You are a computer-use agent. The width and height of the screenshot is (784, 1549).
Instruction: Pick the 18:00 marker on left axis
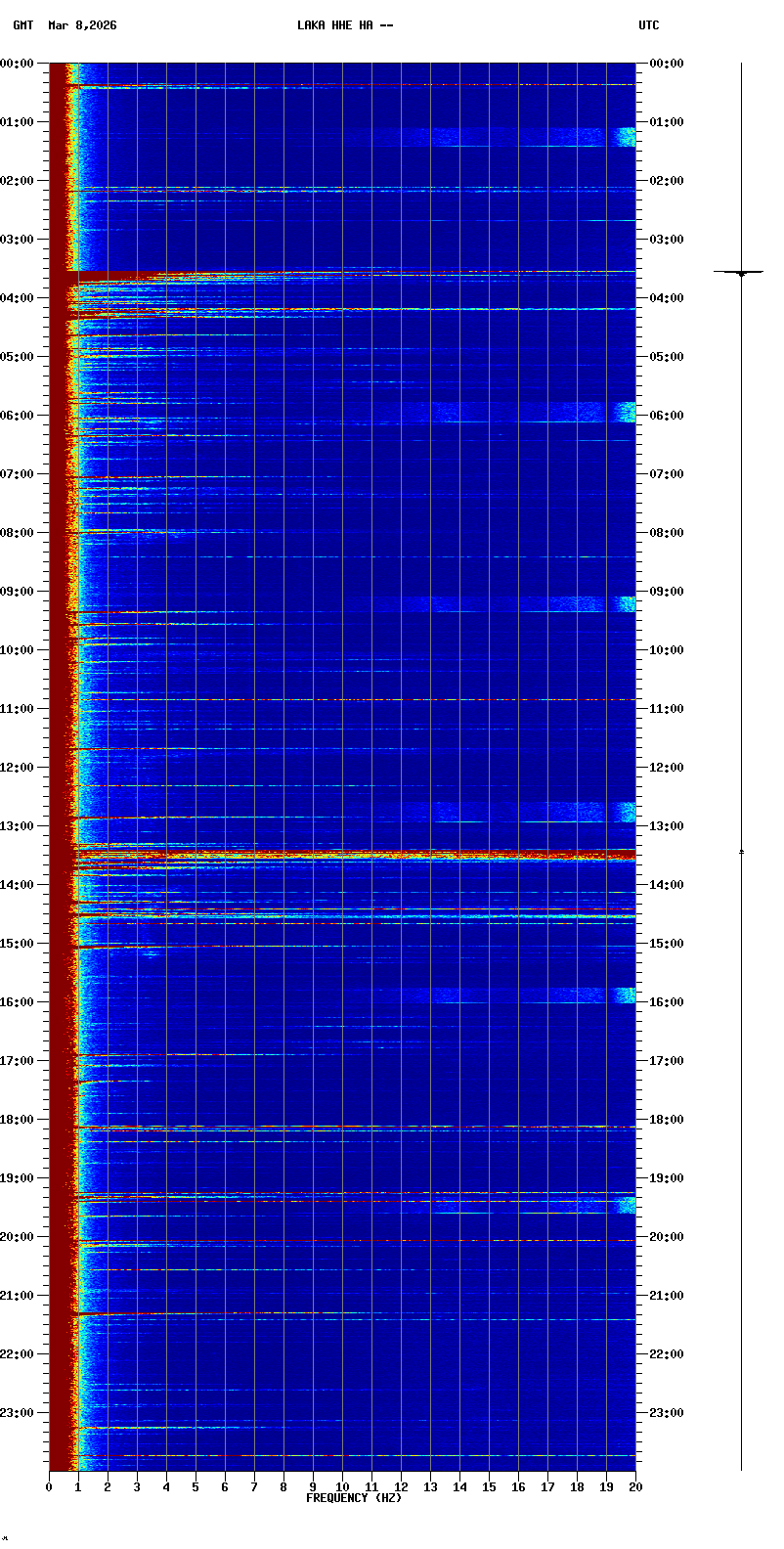click(x=19, y=1120)
